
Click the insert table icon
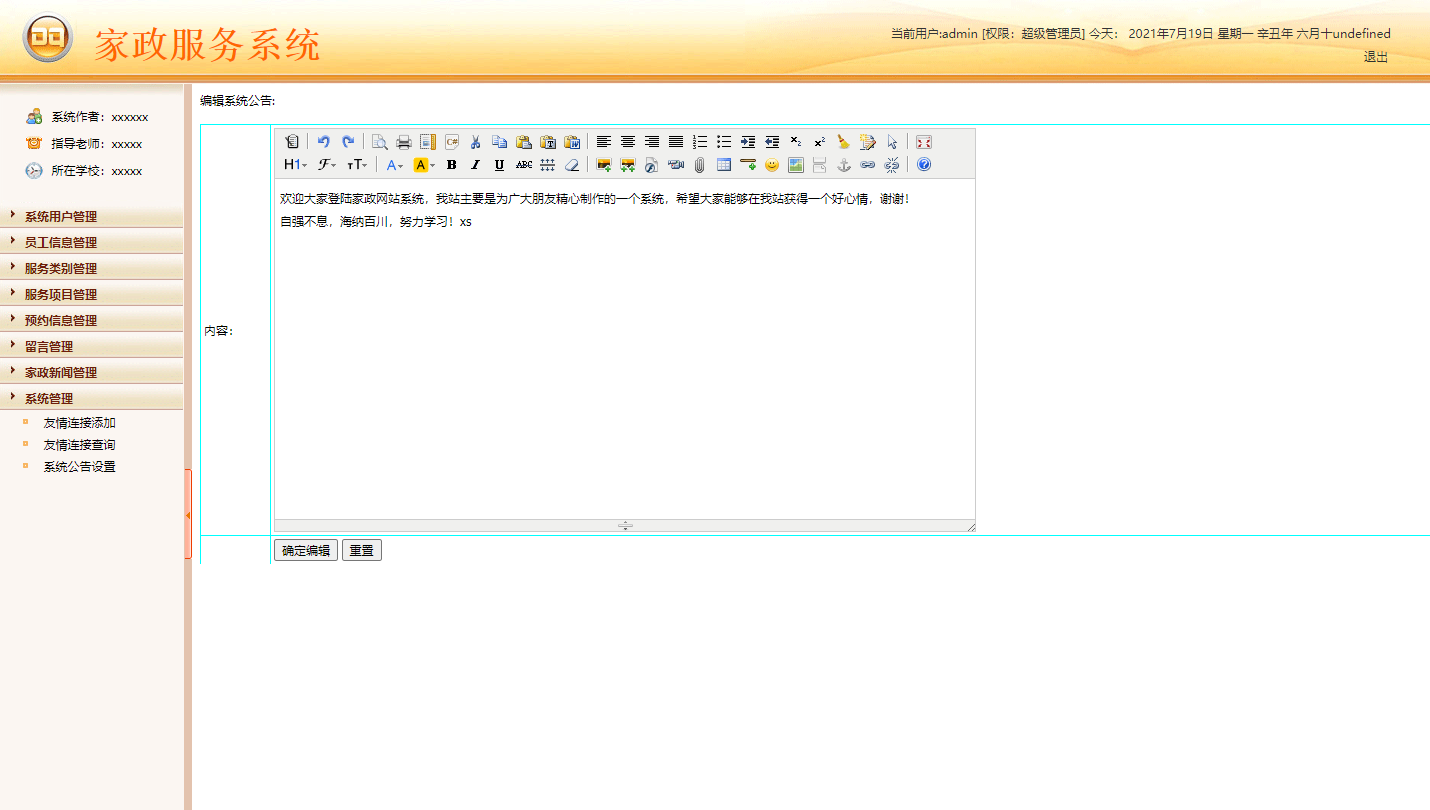724,165
